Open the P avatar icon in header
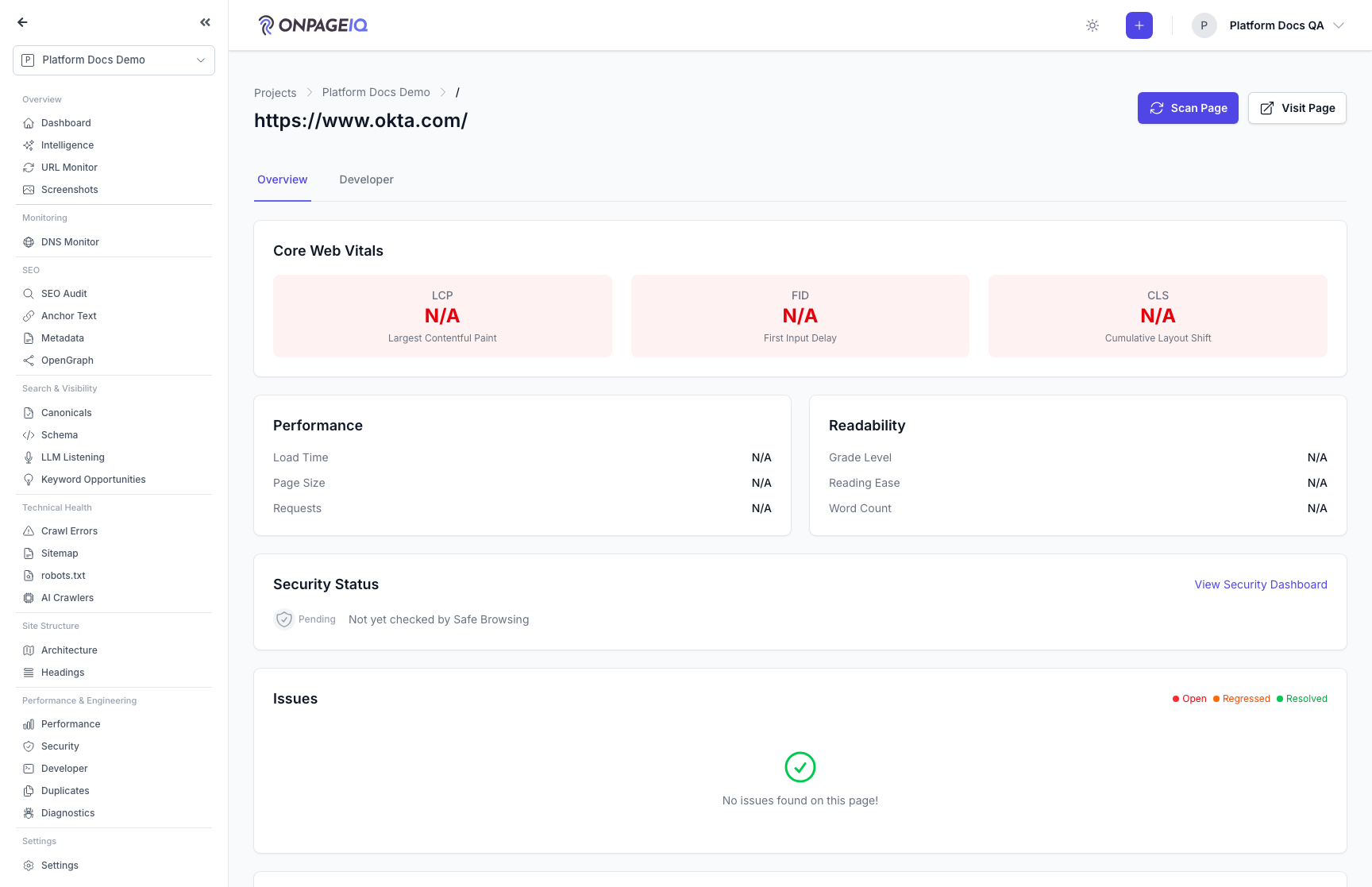 click(1204, 25)
